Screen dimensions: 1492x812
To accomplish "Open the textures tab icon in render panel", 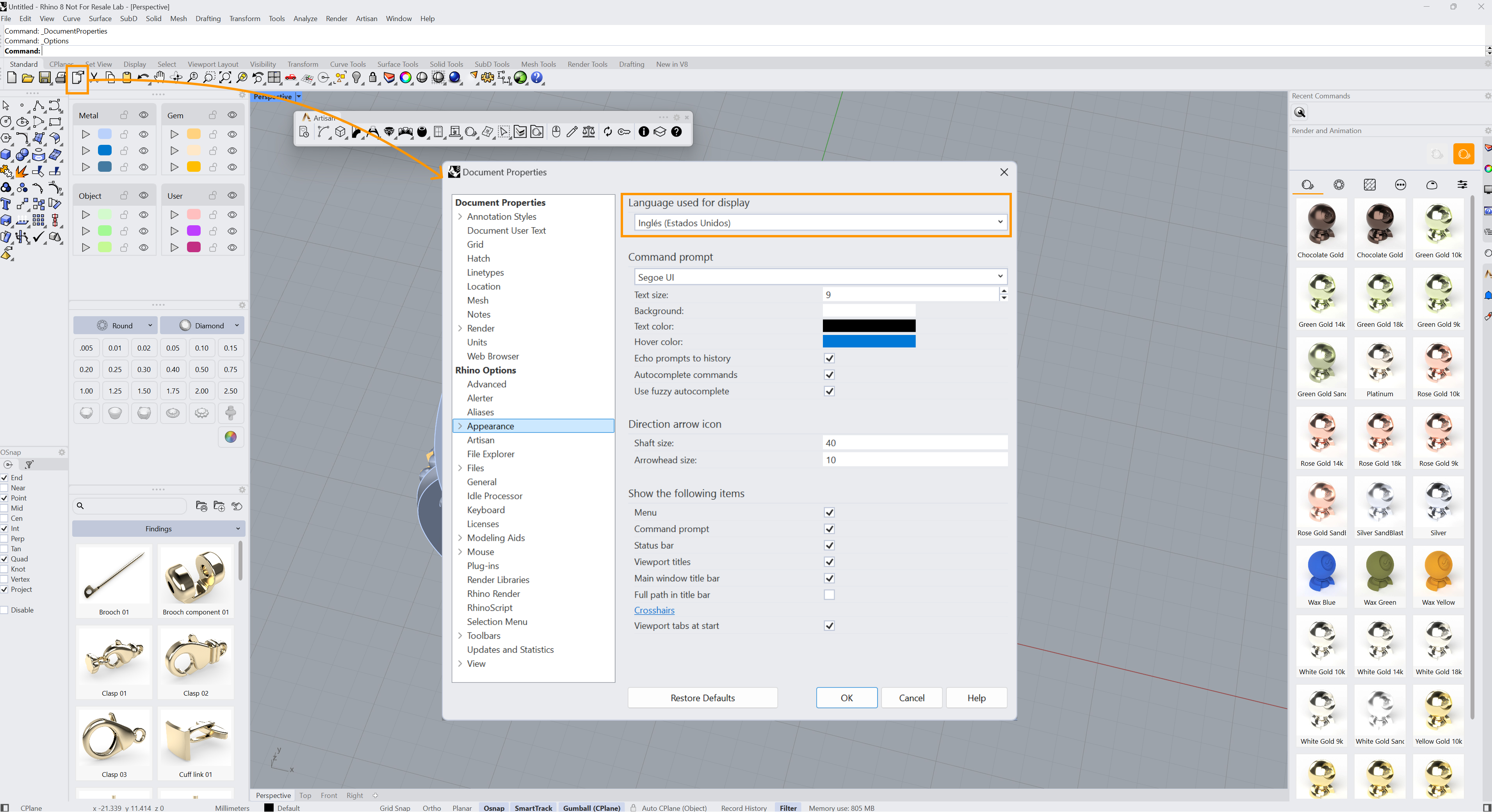I will 1370,185.
